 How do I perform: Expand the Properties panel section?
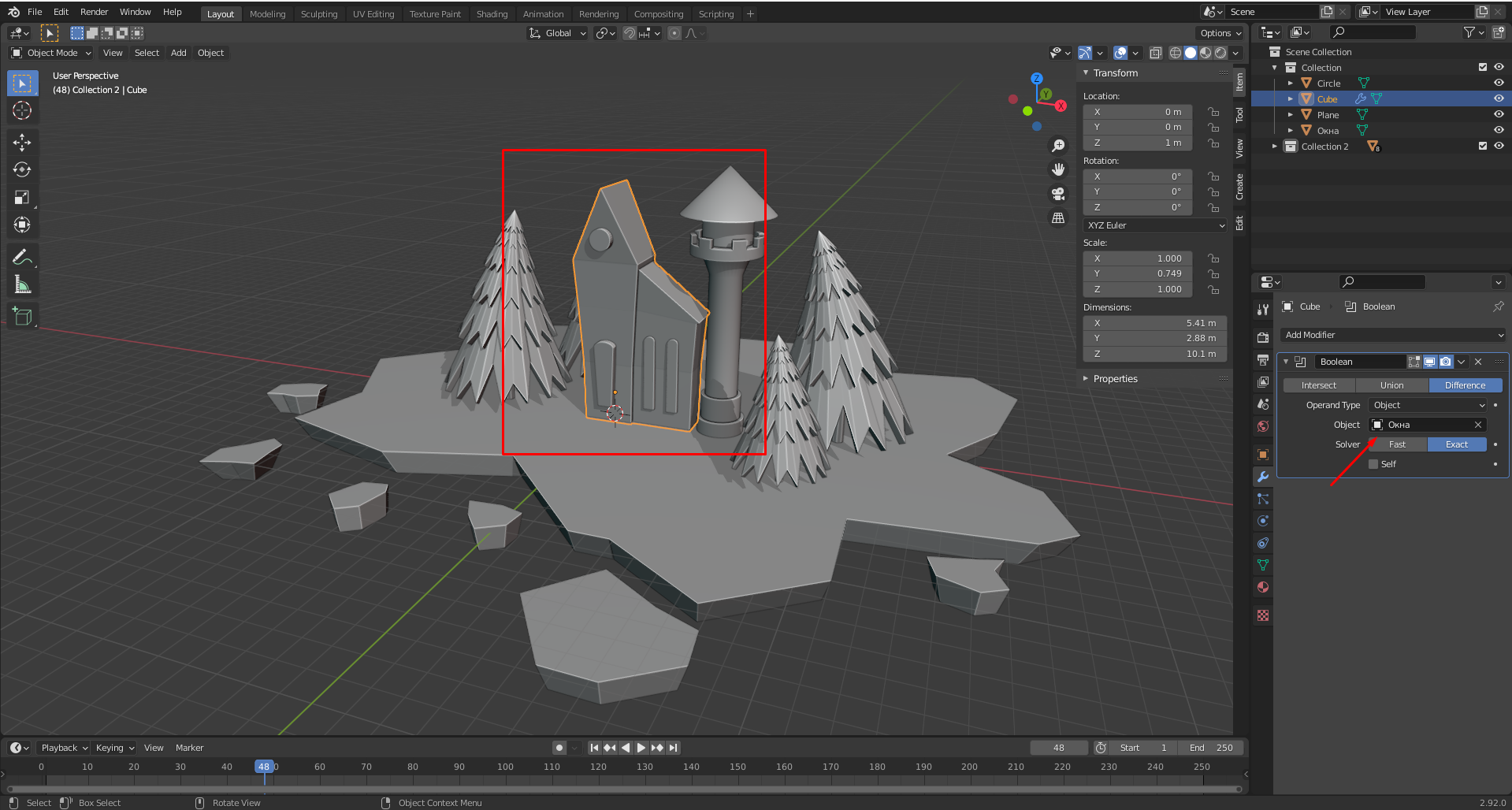pyautogui.click(x=1115, y=379)
